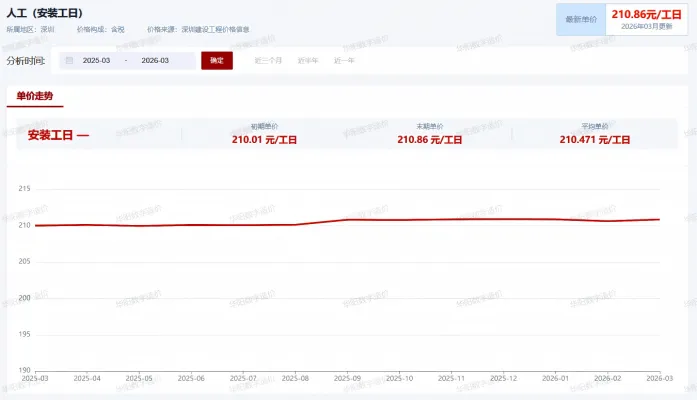697x400 pixels.
Task: Click the 2025-09 x-axis label
Action: (x=347, y=378)
